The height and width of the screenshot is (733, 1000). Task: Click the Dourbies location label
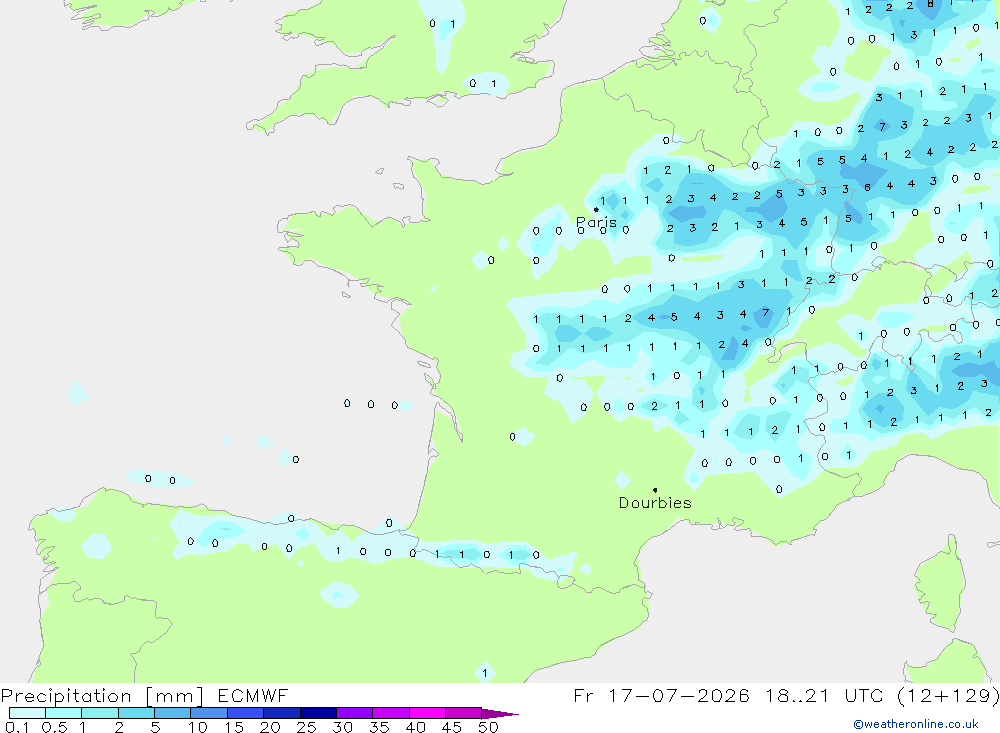655,503
